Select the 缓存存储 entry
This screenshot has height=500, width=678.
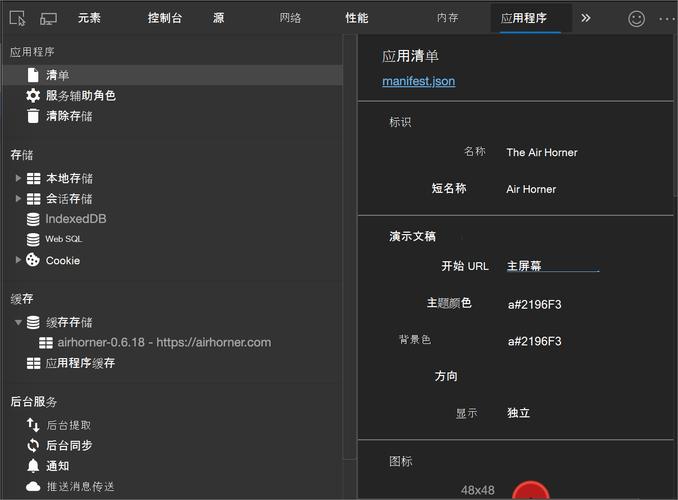69,322
